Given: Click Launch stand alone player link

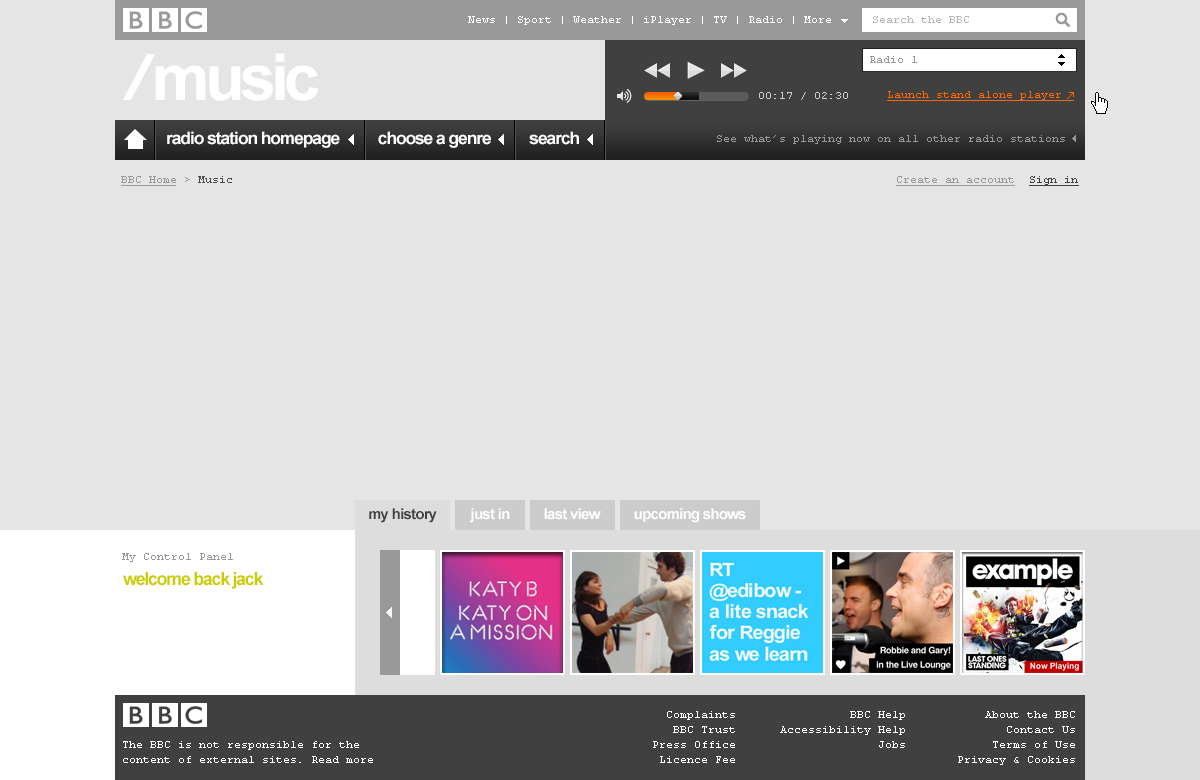Looking at the screenshot, I should point(980,96).
